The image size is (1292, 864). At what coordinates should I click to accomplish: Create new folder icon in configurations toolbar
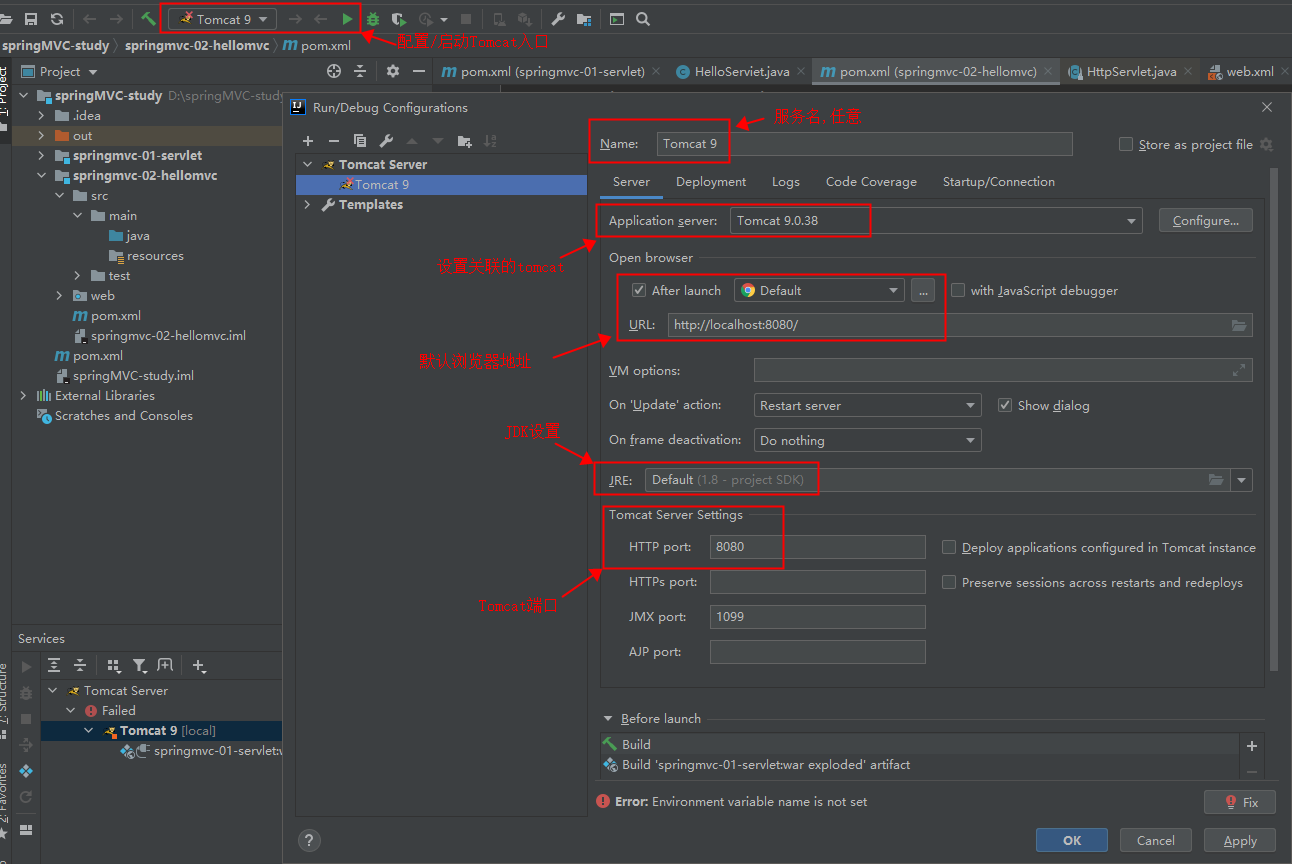(464, 141)
